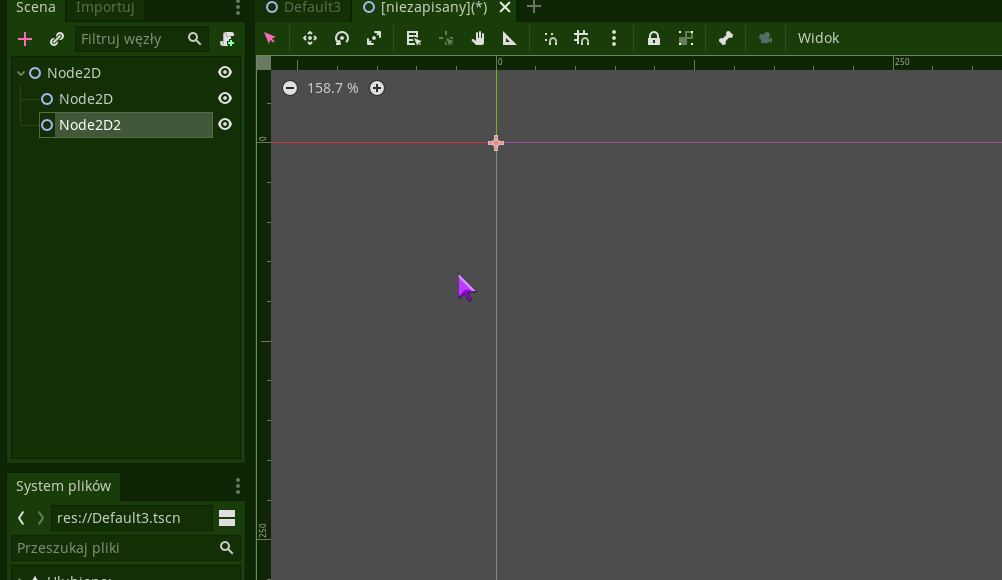Toggle visibility of the root Node2D
Viewport: 1002px width, 580px height.
click(x=225, y=72)
